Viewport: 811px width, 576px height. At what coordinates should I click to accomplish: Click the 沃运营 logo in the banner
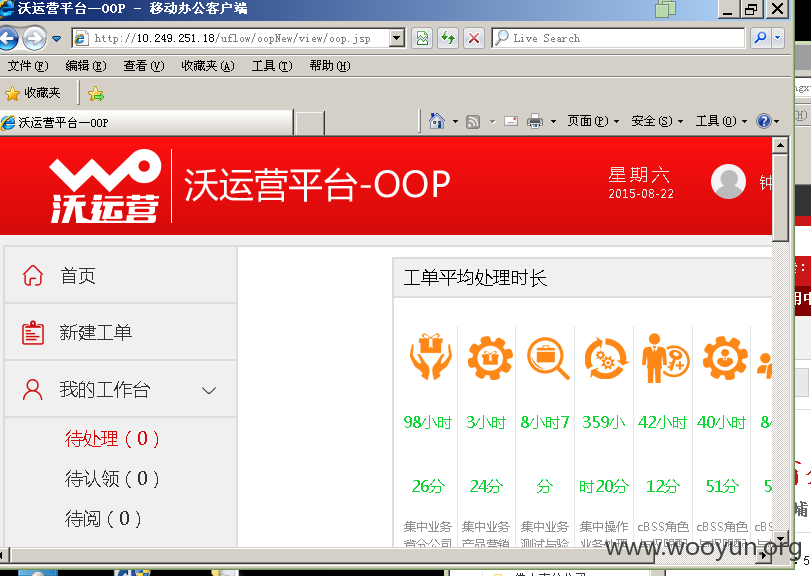(105, 186)
